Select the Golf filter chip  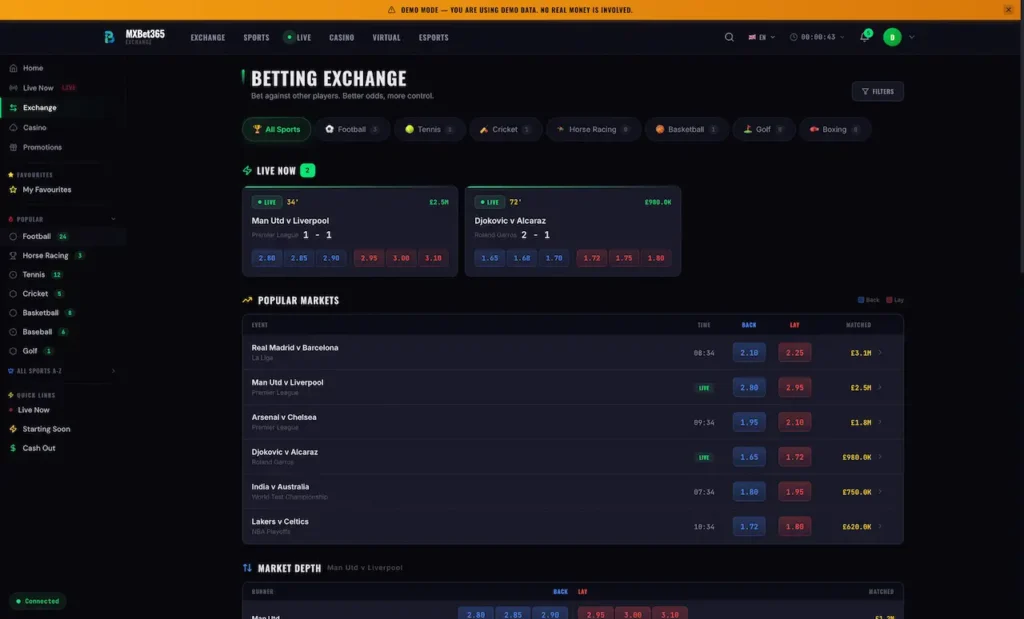pos(763,129)
